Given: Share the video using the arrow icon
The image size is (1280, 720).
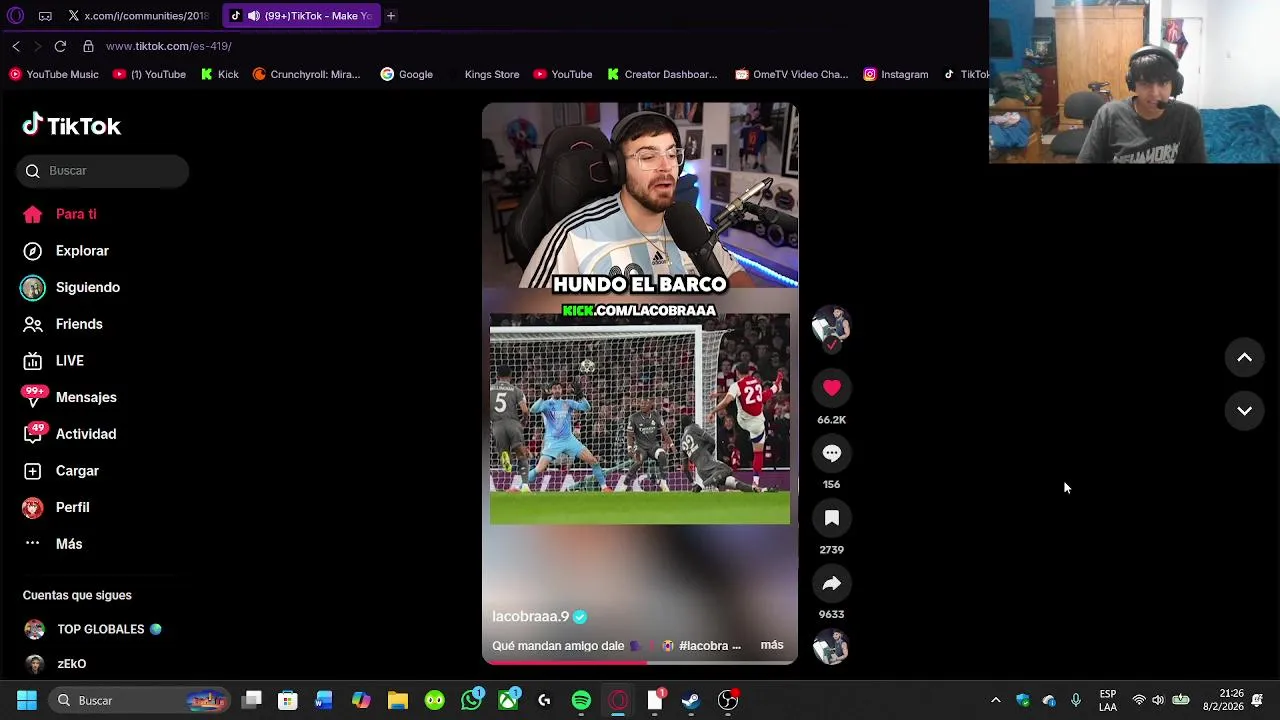Looking at the screenshot, I should tap(831, 583).
